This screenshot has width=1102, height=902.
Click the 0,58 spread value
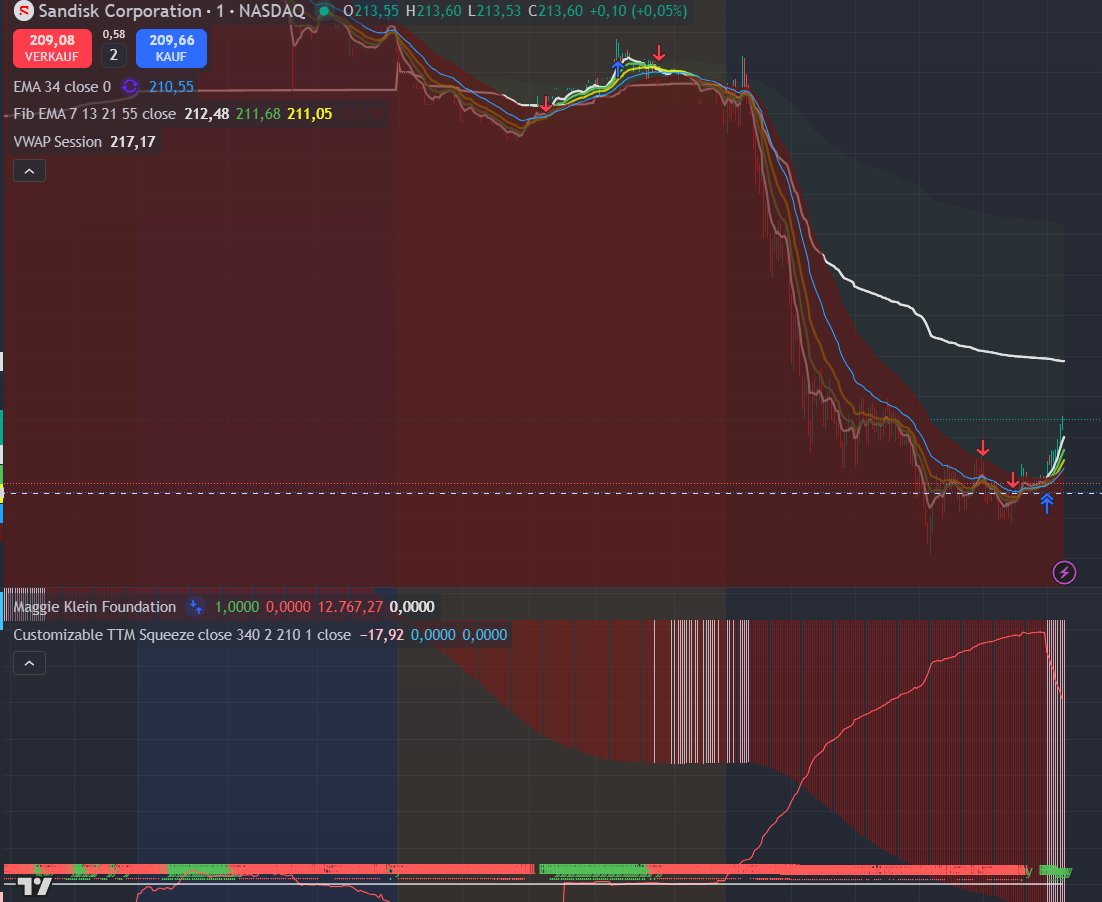coord(114,34)
